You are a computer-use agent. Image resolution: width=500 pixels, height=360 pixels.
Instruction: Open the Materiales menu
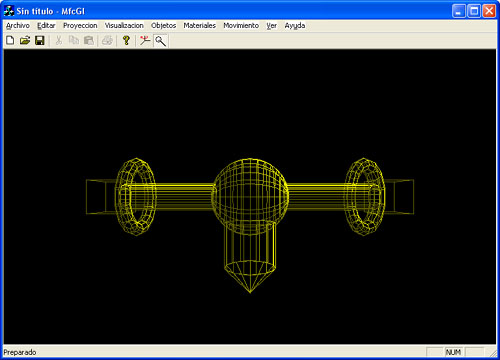click(x=200, y=26)
